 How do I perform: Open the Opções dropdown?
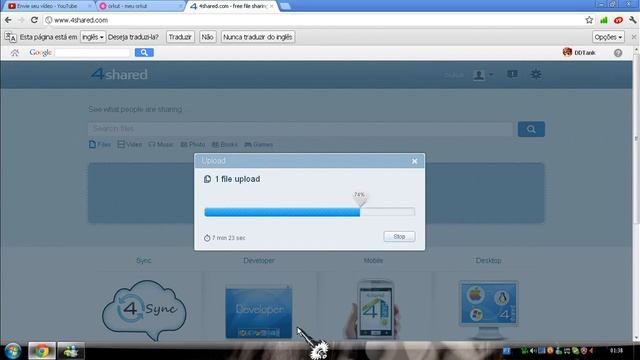pyautogui.click(x=608, y=37)
